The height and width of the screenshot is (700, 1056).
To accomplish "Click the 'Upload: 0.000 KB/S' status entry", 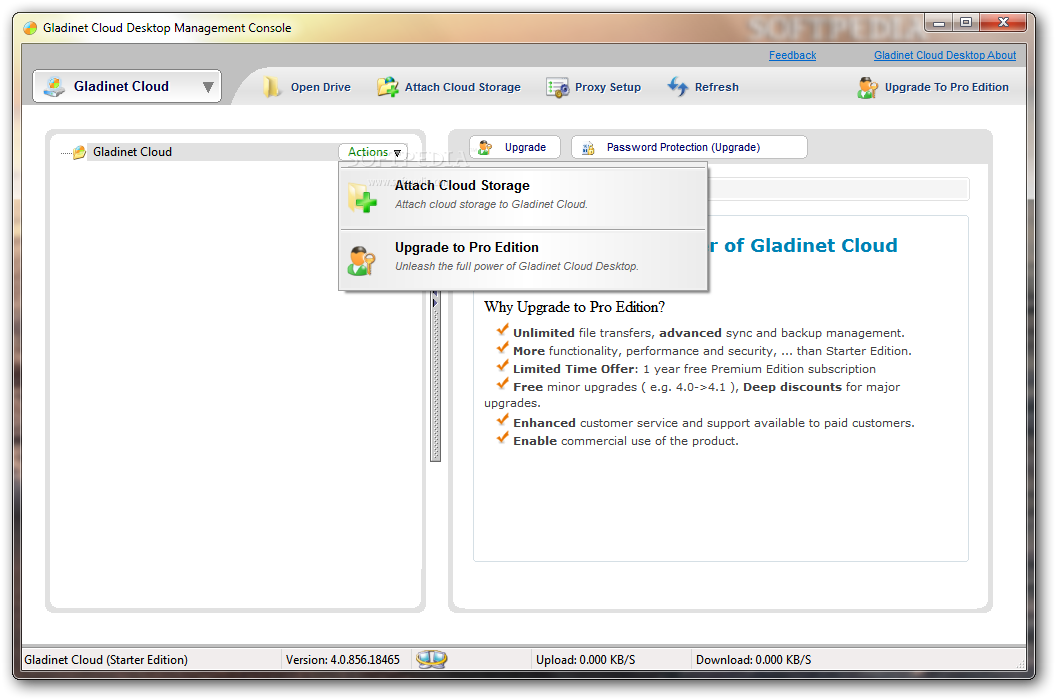I will pyautogui.click(x=585, y=660).
